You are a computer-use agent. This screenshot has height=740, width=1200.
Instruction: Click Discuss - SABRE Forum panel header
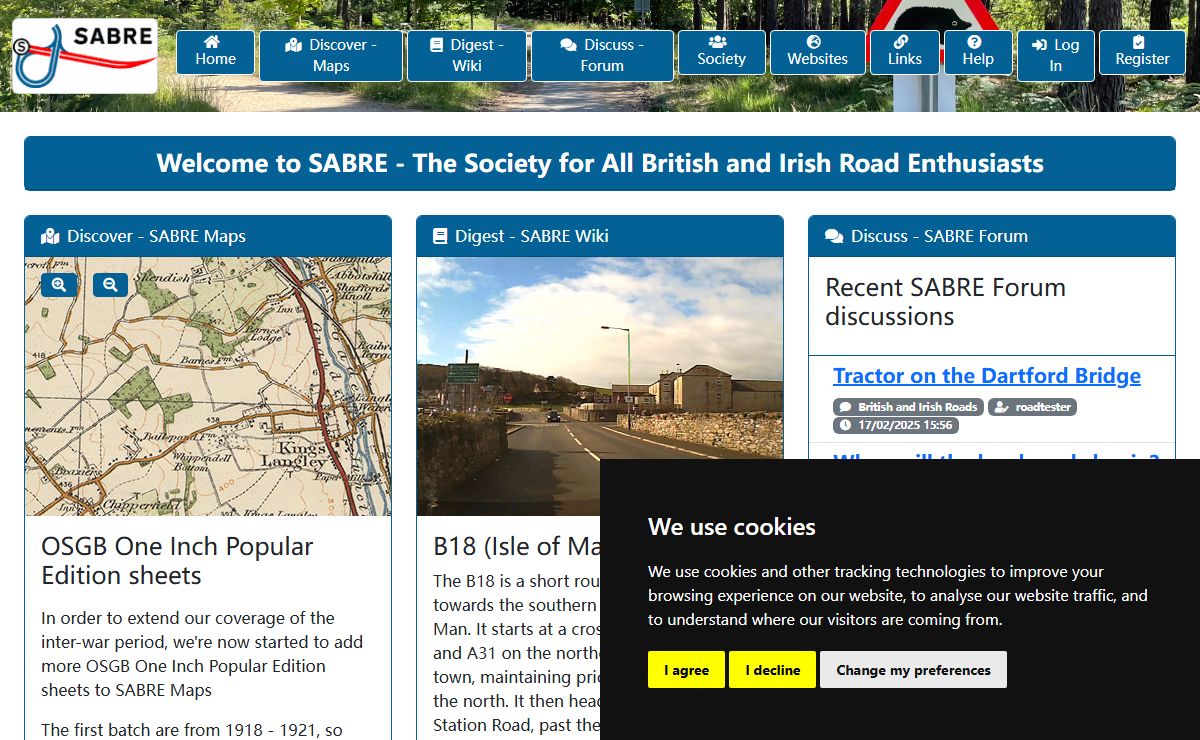pos(992,237)
